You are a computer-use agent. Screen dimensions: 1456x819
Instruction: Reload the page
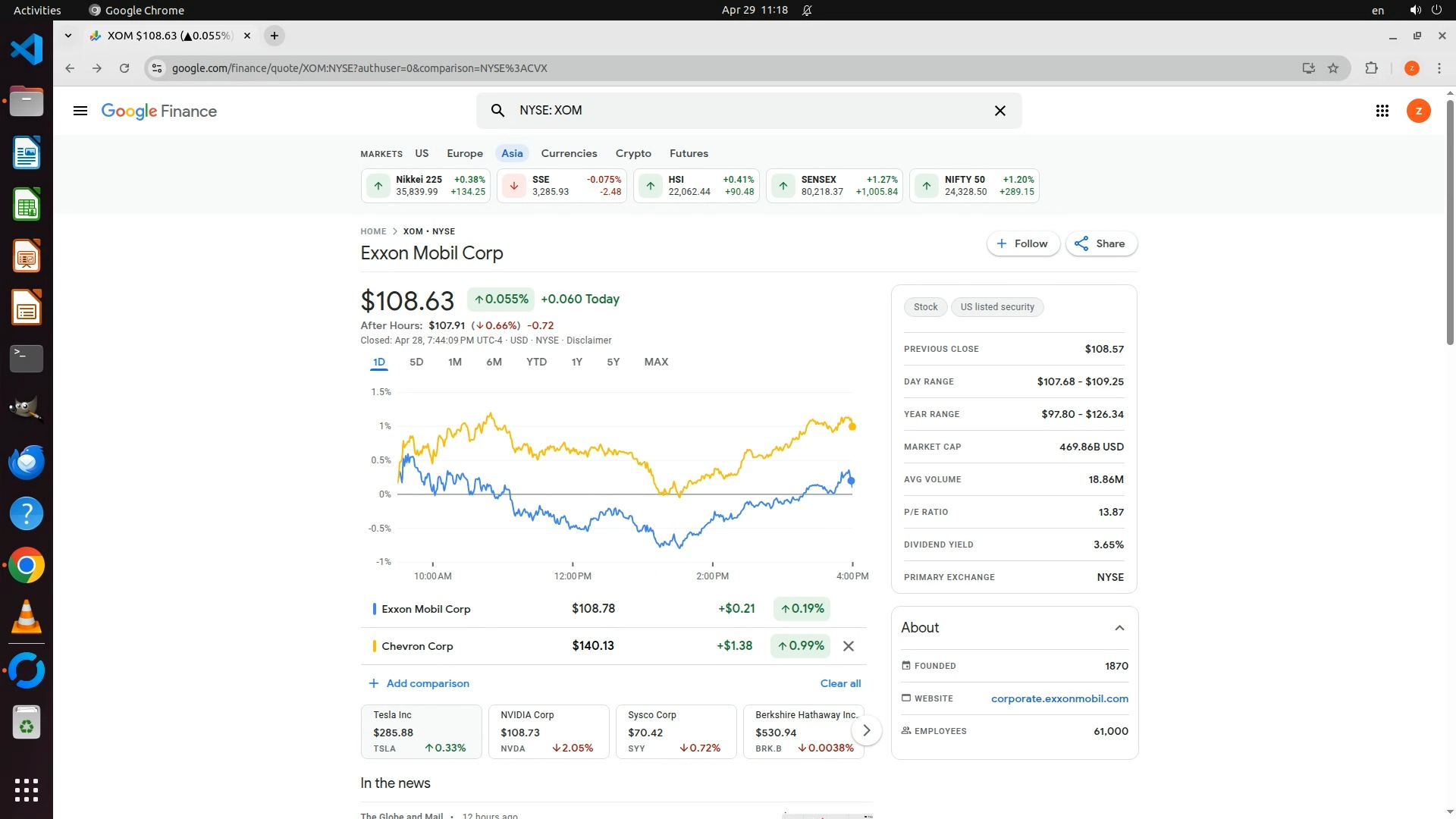click(x=124, y=68)
